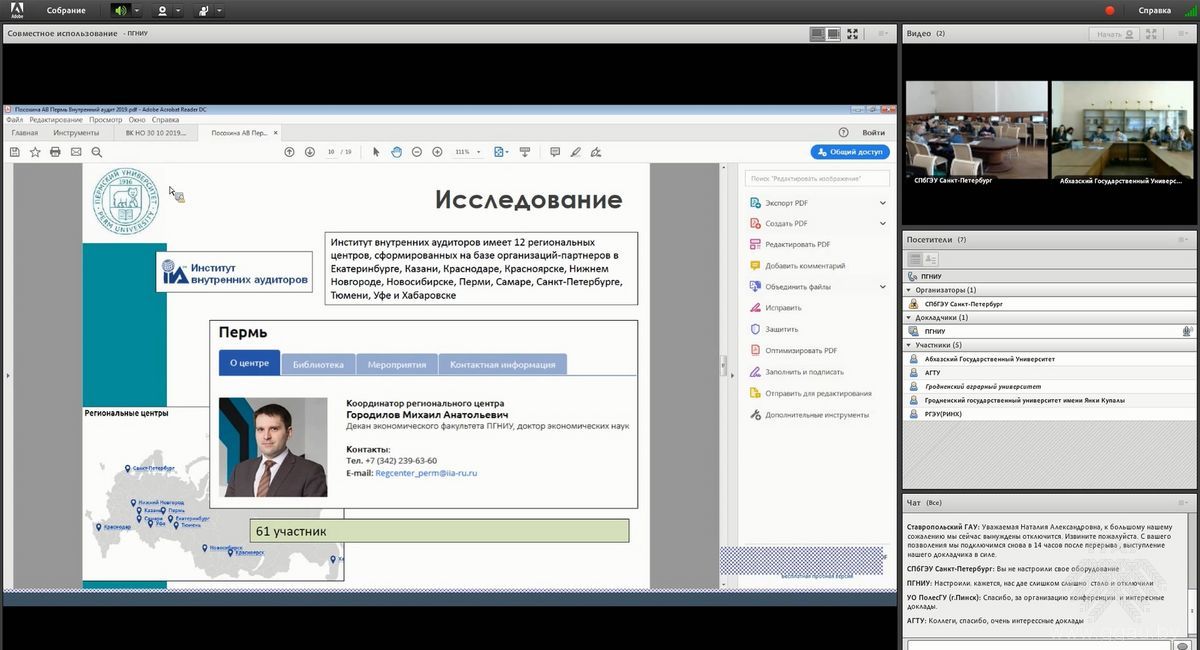The image size is (1200, 650).
Task: Click Войти sign-in link in Acrobat
Action: (x=873, y=132)
